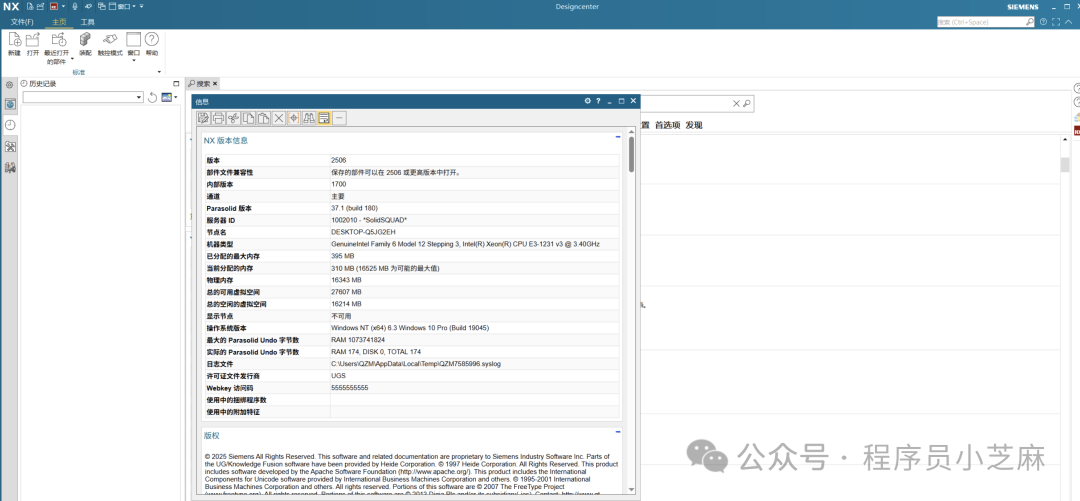Switch to the 主页 ribbon tab

(59, 22)
